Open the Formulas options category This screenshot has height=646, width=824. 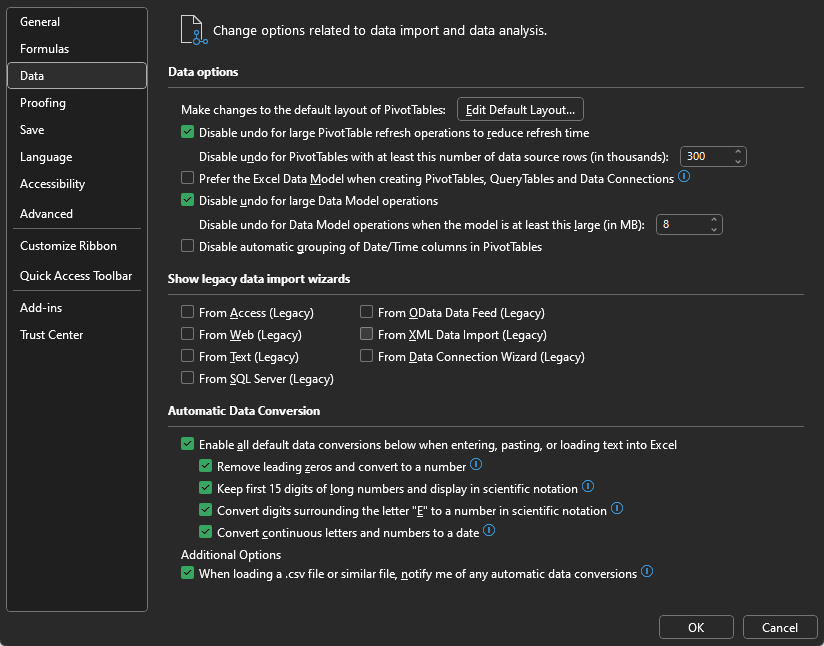[x=77, y=49]
